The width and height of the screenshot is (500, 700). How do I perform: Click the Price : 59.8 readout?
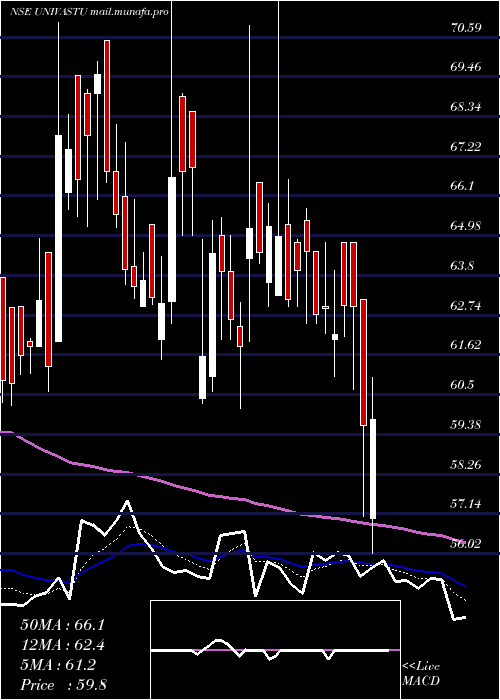[62, 685]
